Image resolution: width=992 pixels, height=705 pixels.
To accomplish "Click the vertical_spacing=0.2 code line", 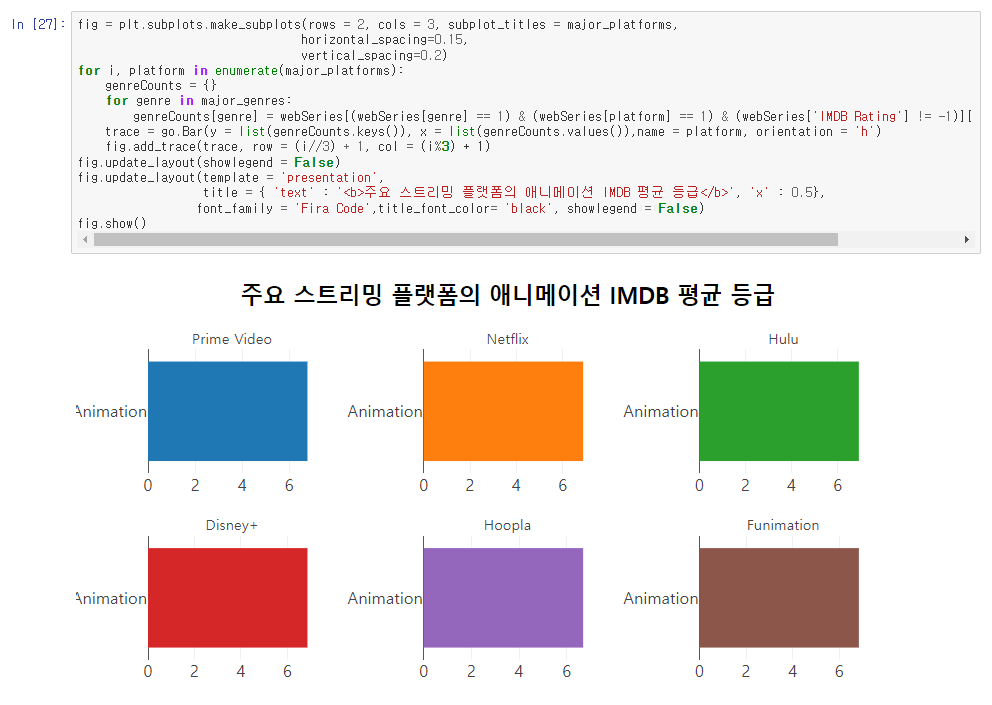I will point(374,55).
